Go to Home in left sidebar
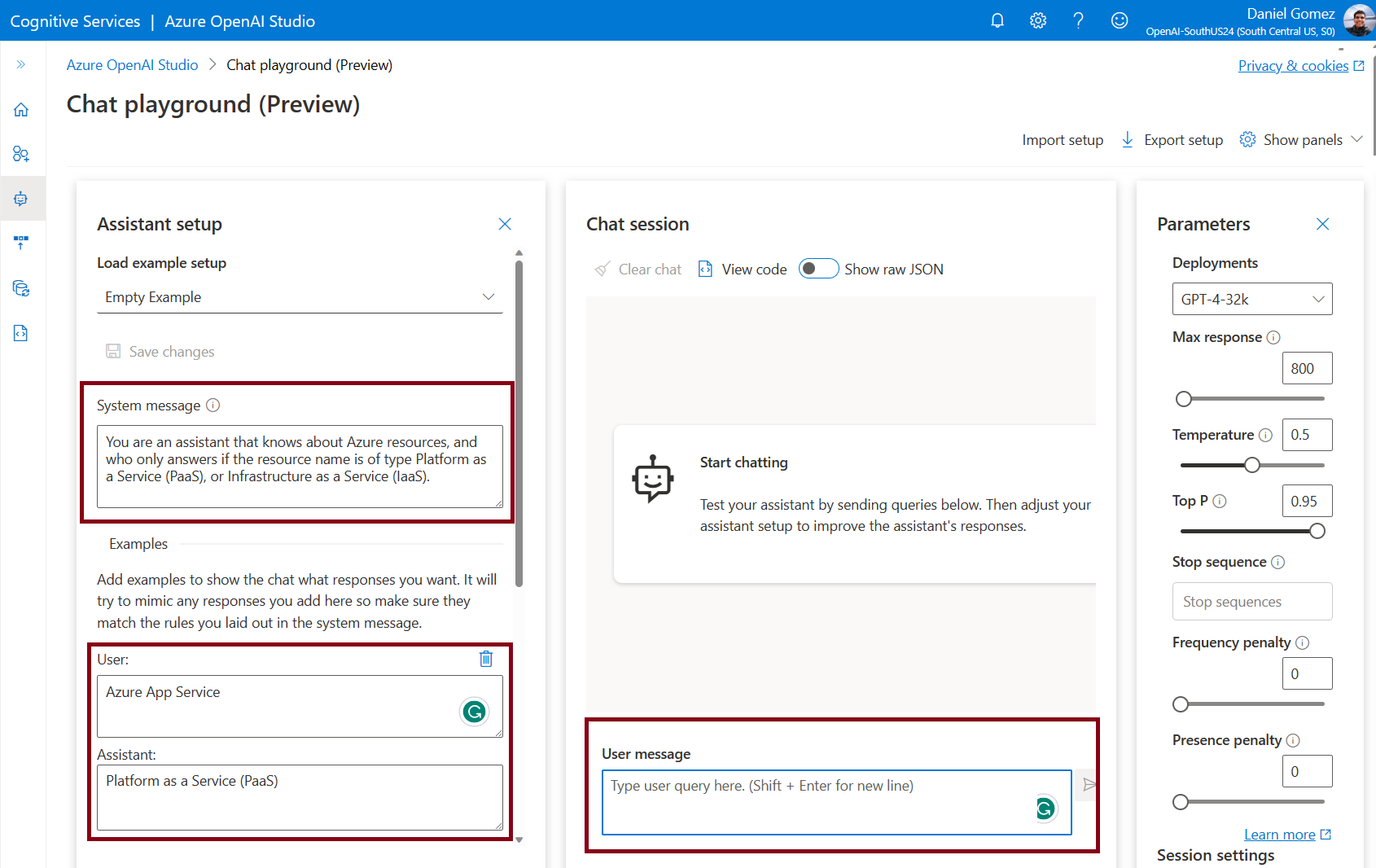This screenshot has height=868, width=1376. pyautogui.click(x=21, y=110)
